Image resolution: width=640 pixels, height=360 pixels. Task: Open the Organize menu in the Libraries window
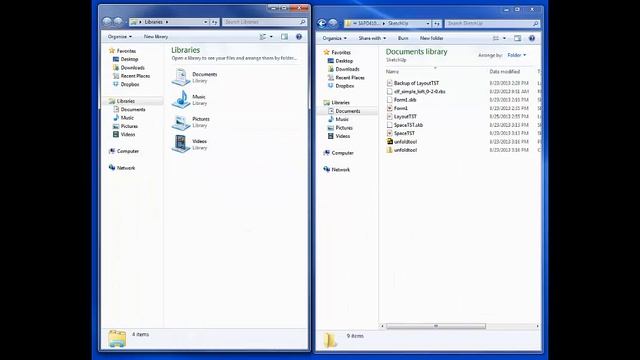click(120, 37)
